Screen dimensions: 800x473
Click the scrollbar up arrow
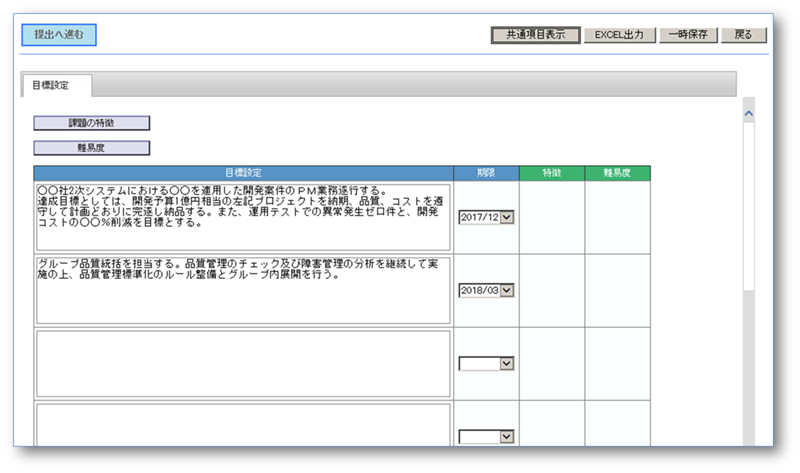[748, 113]
